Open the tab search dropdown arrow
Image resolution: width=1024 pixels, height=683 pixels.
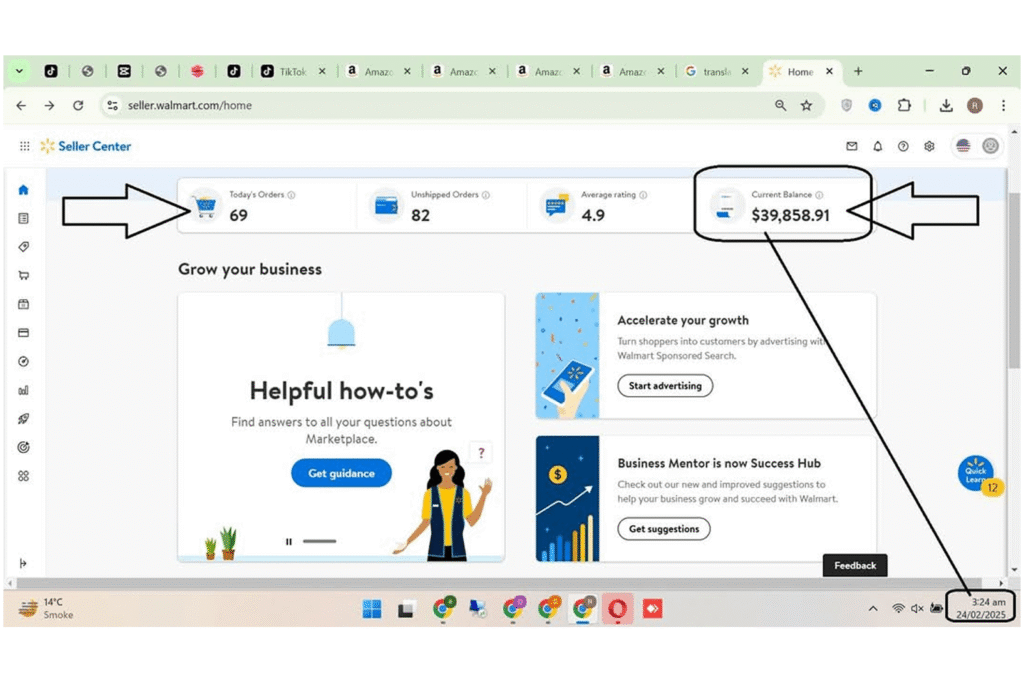19,71
